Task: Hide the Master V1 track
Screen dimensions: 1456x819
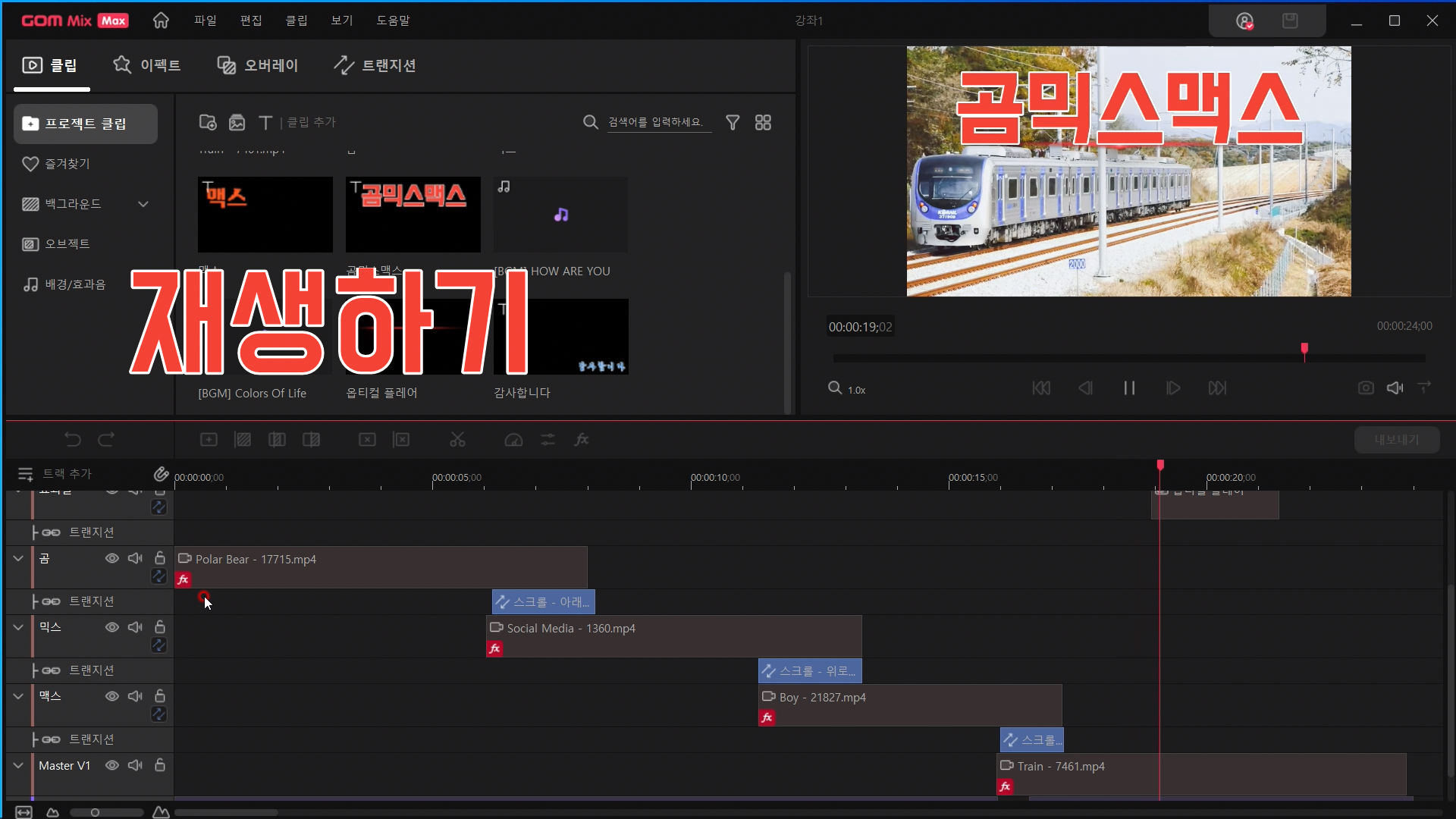Action: click(112, 766)
